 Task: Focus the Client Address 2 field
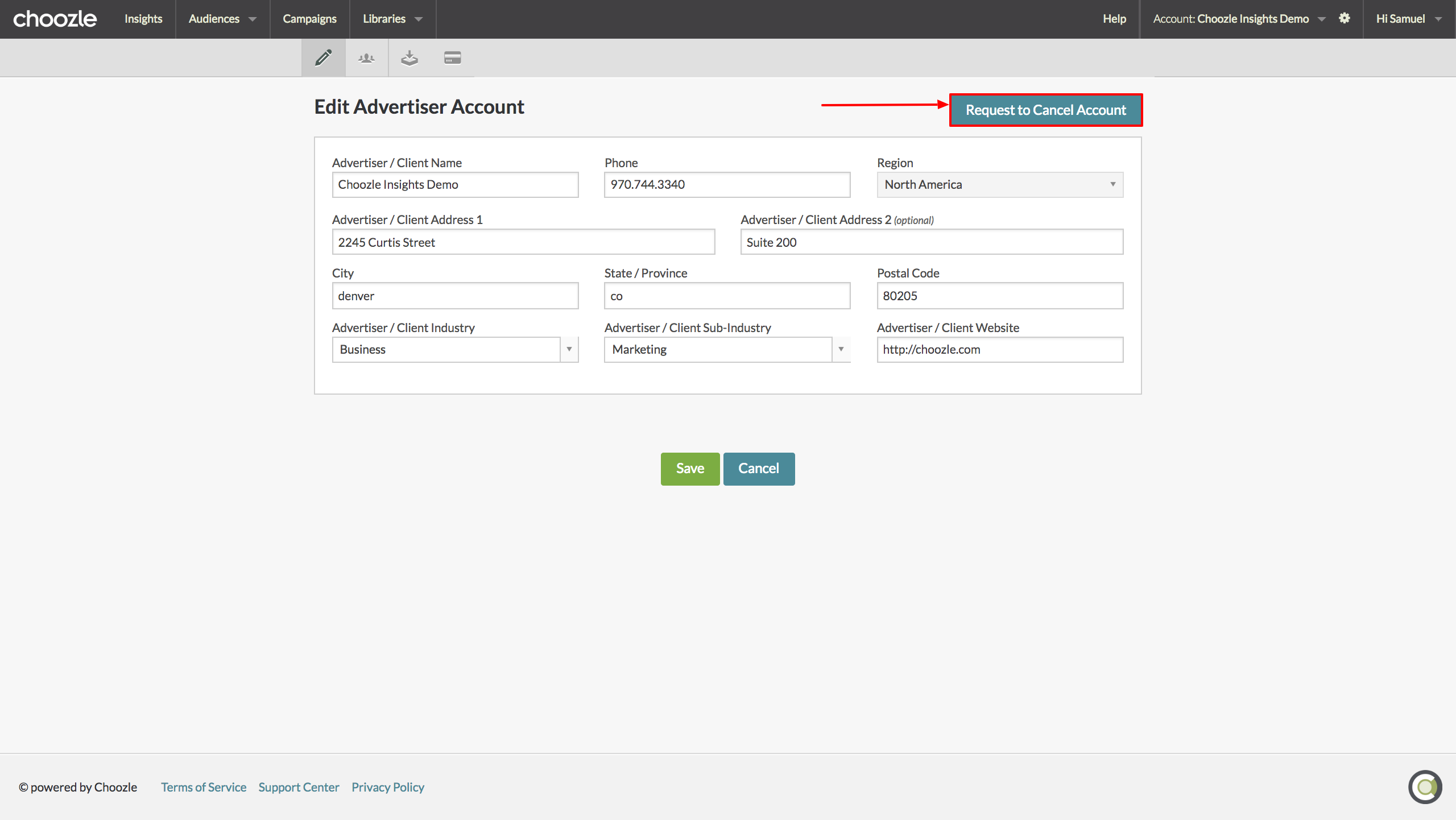(932, 242)
